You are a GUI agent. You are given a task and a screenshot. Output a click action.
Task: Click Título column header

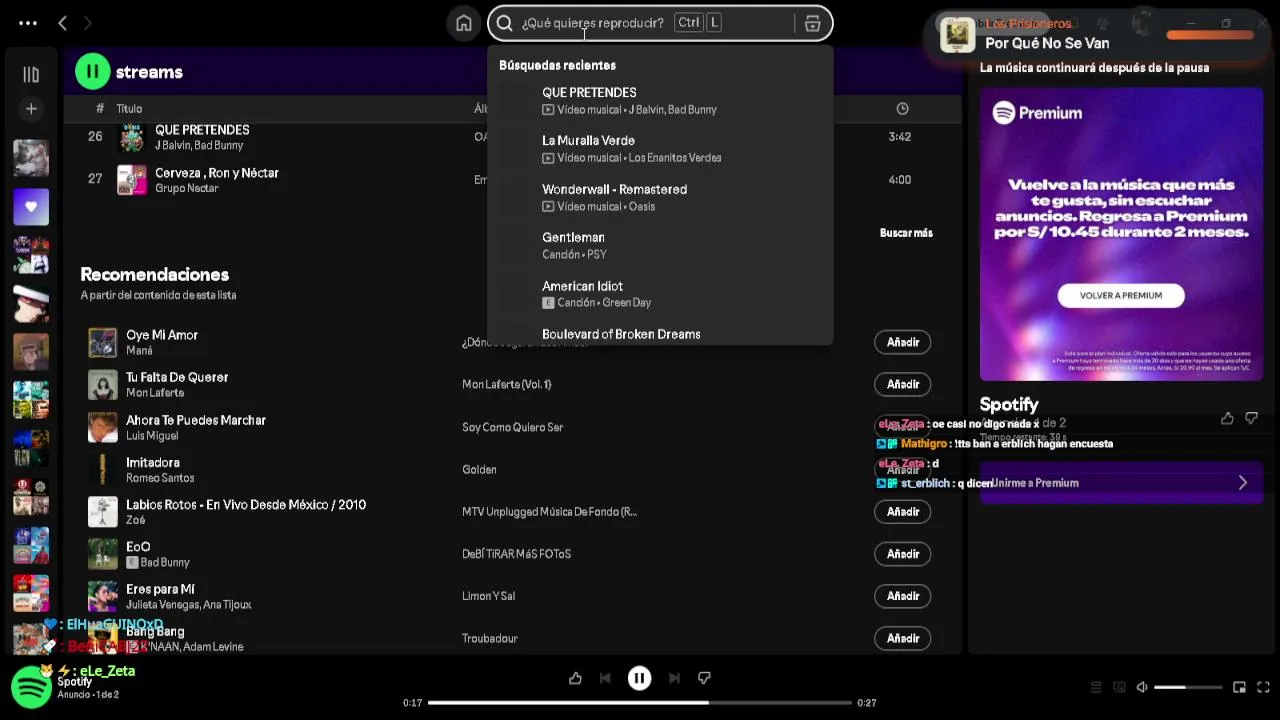pos(129,108)
